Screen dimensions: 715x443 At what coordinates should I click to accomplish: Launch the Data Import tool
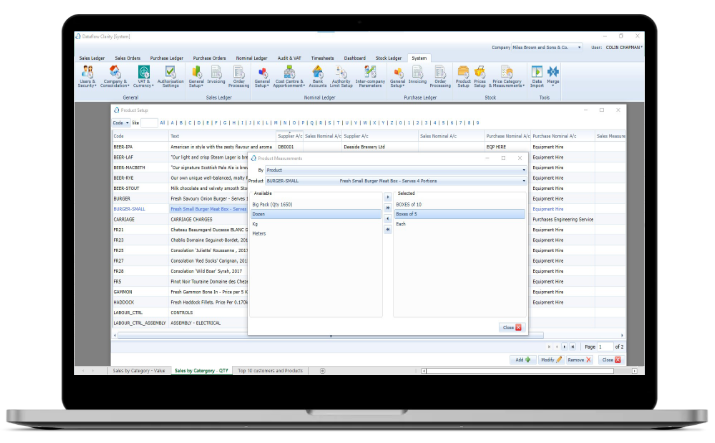(x=537, y=76)
